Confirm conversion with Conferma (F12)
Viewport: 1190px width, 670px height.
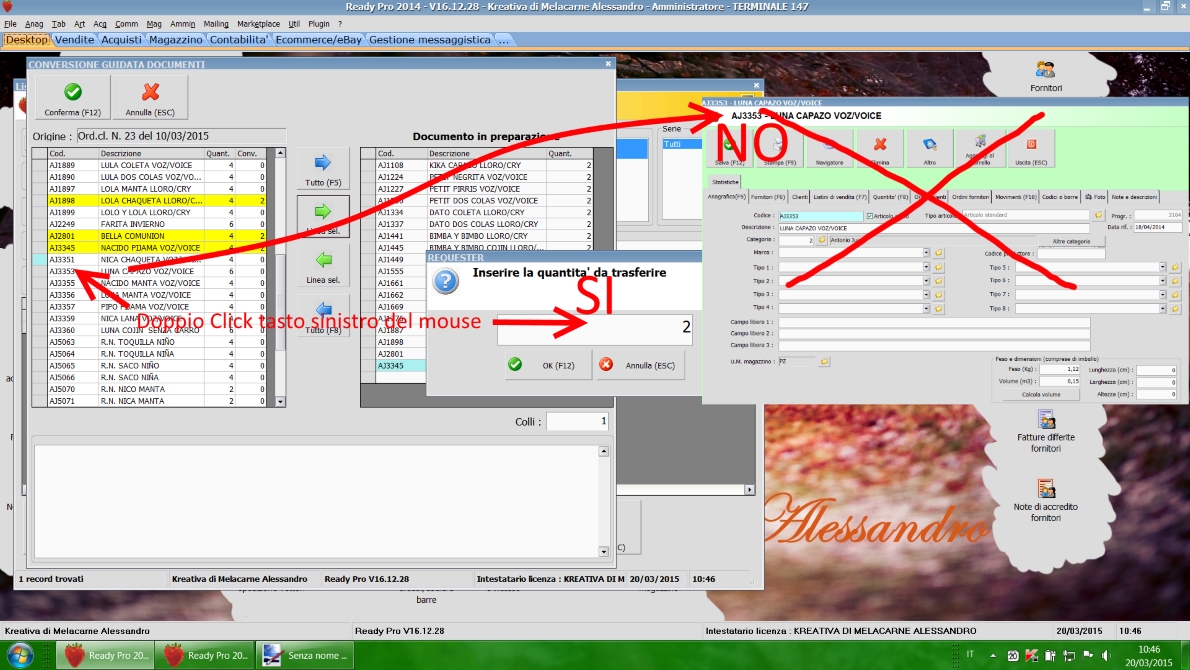click(x=73, y=98)
